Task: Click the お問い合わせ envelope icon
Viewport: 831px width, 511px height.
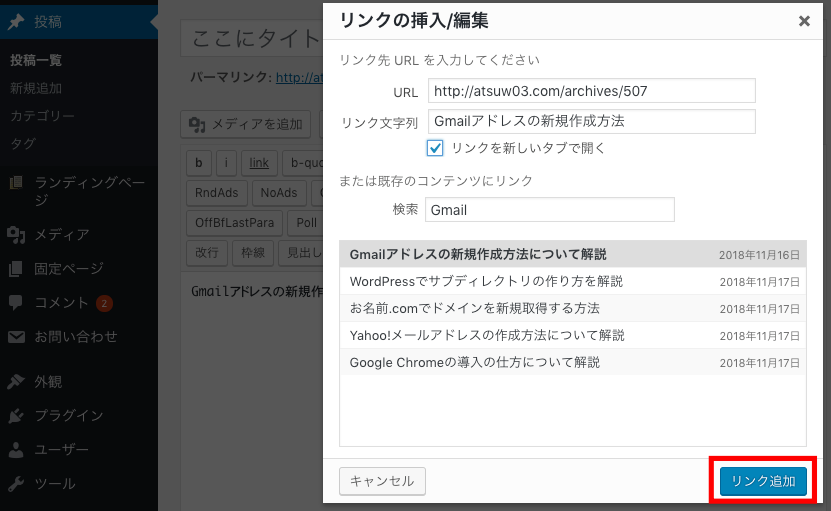Action: pyautogui.click(x=16, y=337)
